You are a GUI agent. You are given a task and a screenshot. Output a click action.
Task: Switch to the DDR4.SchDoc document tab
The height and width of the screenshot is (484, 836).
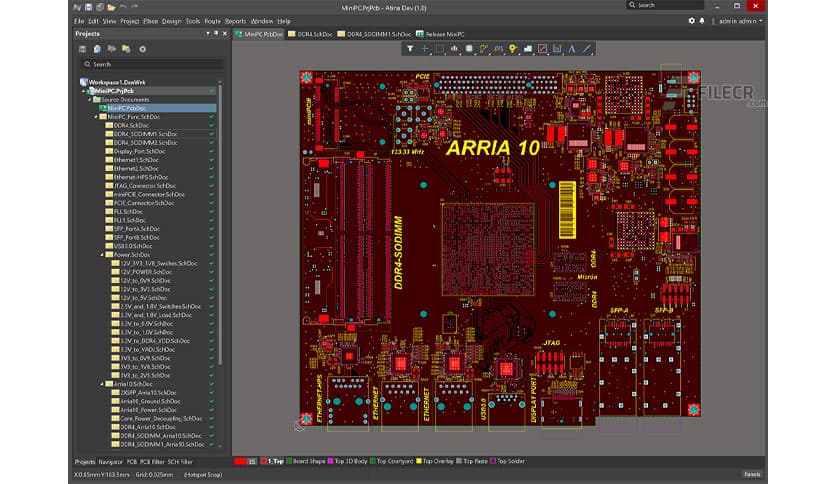pos(310,34)
